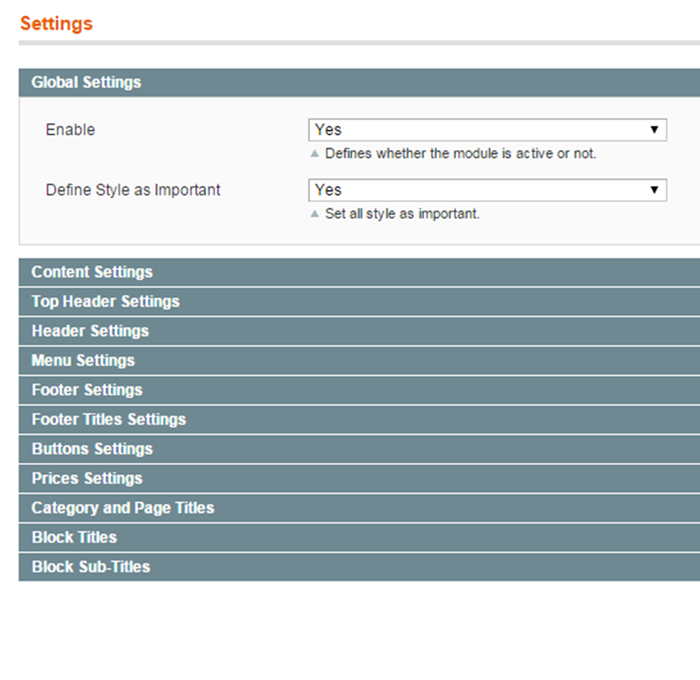Expand the Footer Settings section
700x680 pixels.
coord(359,390)
